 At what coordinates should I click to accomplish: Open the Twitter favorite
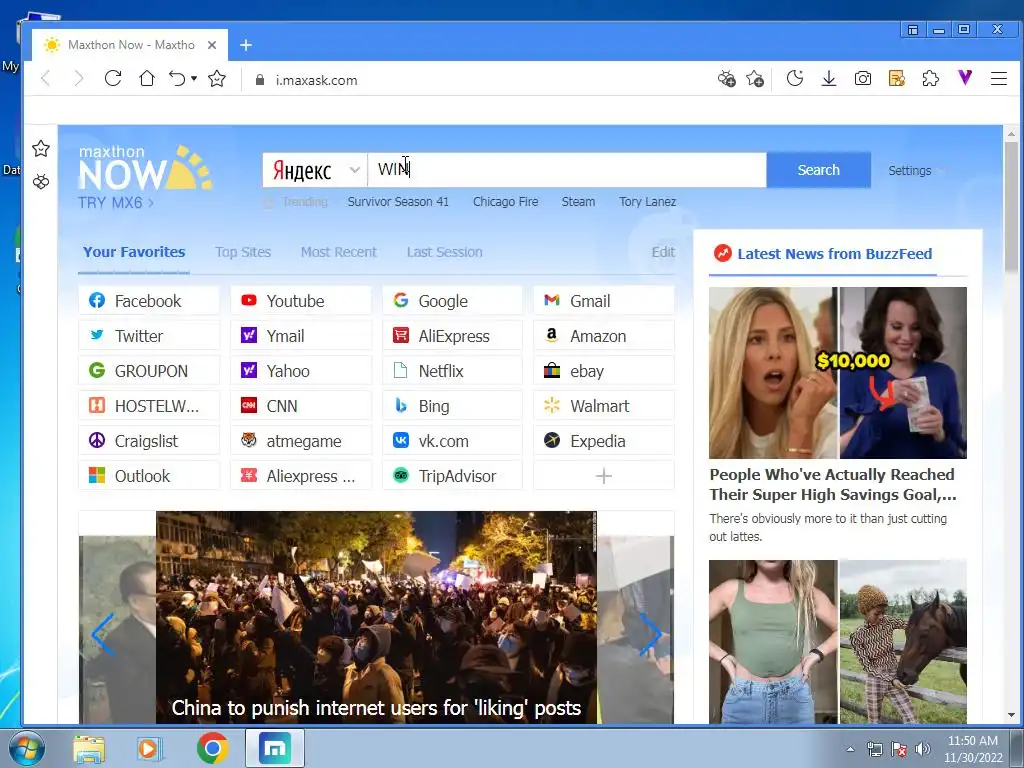(x=149, y=336)
